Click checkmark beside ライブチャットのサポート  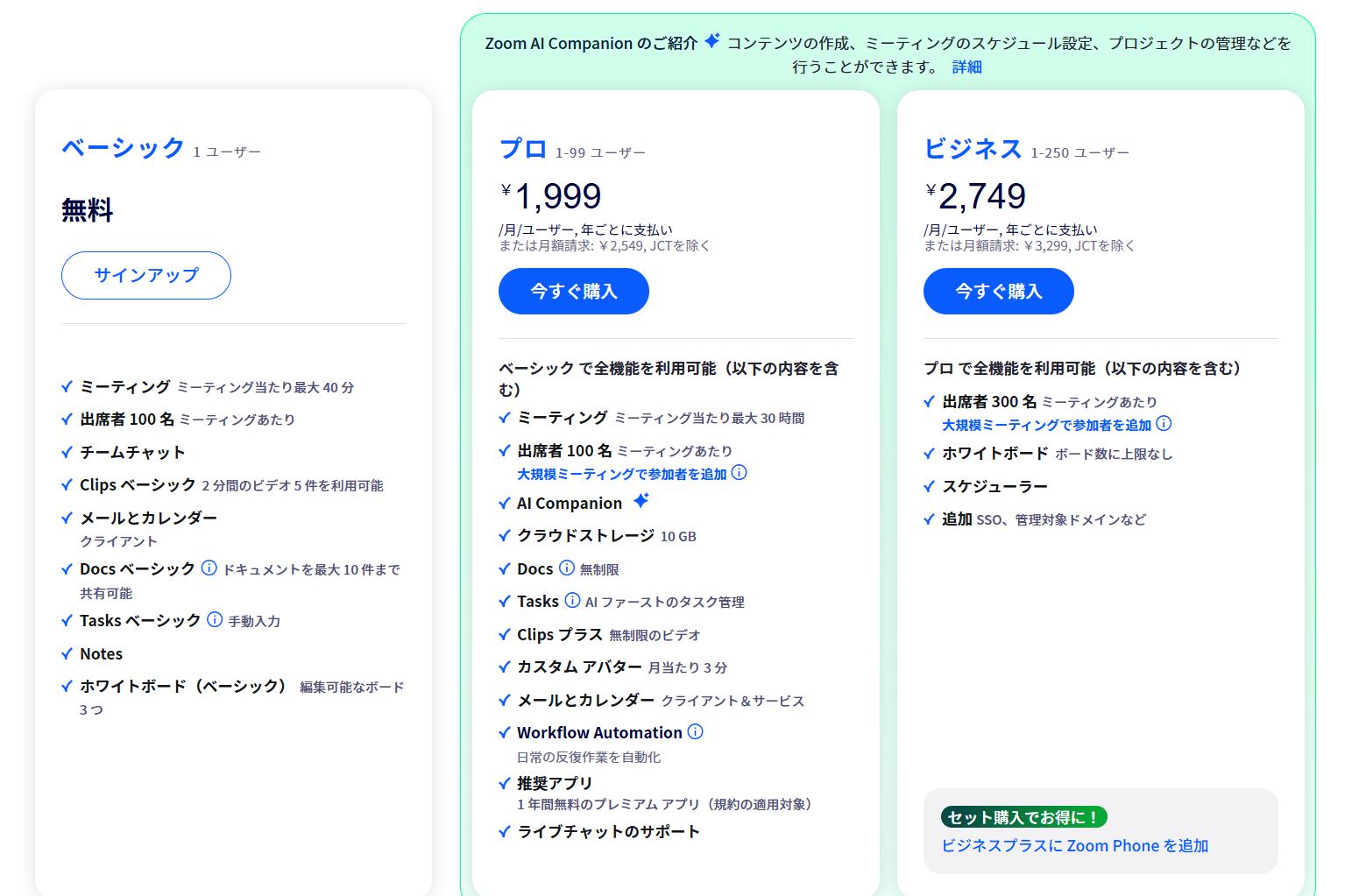pos(504,831)
